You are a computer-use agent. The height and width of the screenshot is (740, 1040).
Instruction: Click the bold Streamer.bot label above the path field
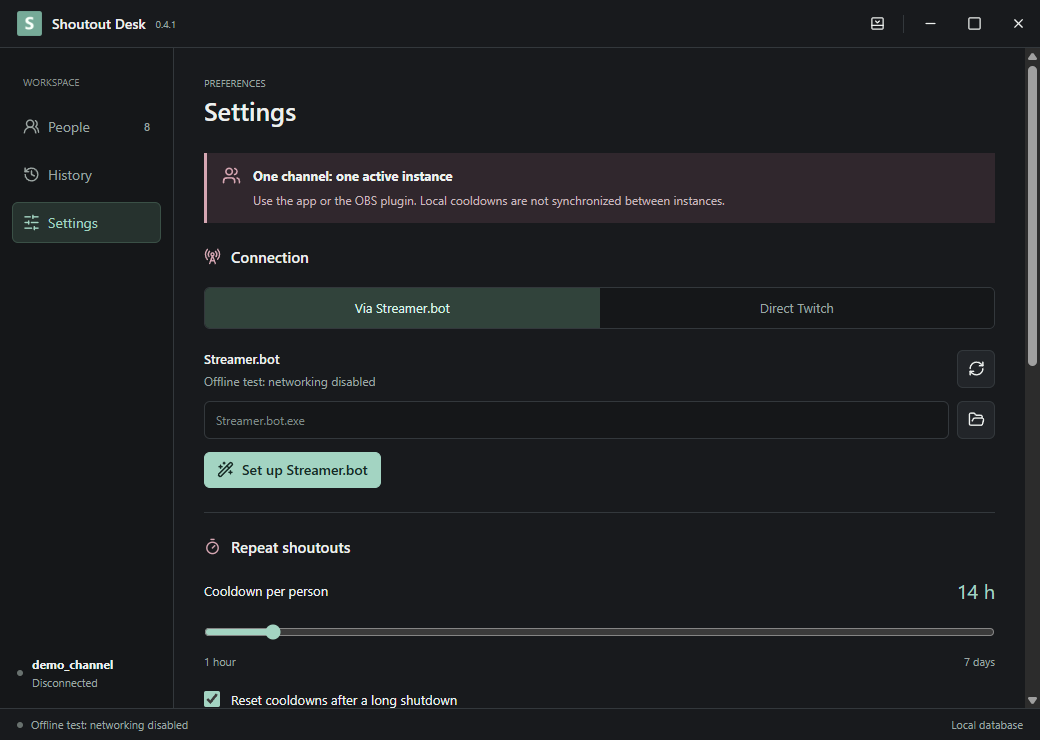241,359
